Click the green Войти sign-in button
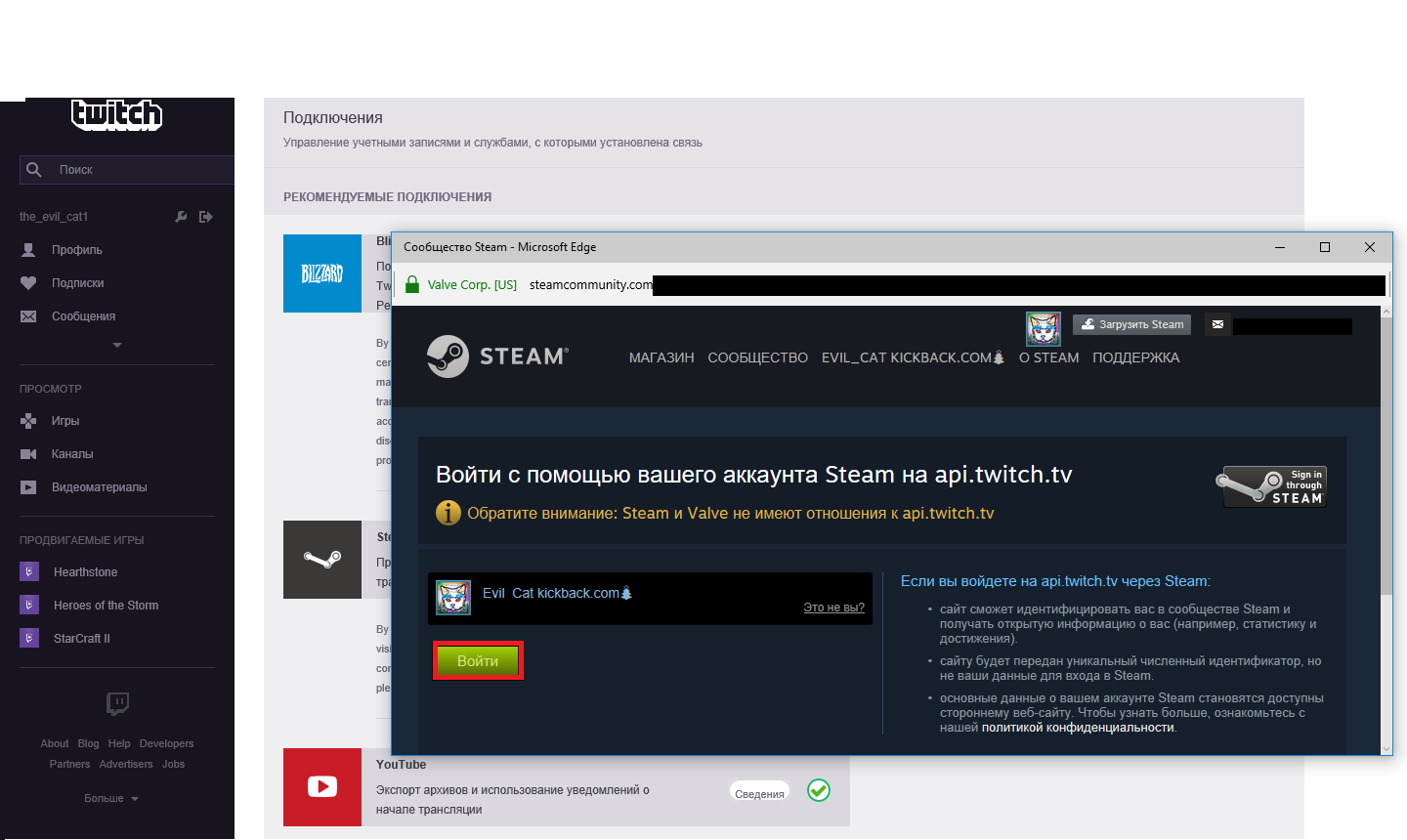Viewport: 1407px width, 840px height. (478, 661)
